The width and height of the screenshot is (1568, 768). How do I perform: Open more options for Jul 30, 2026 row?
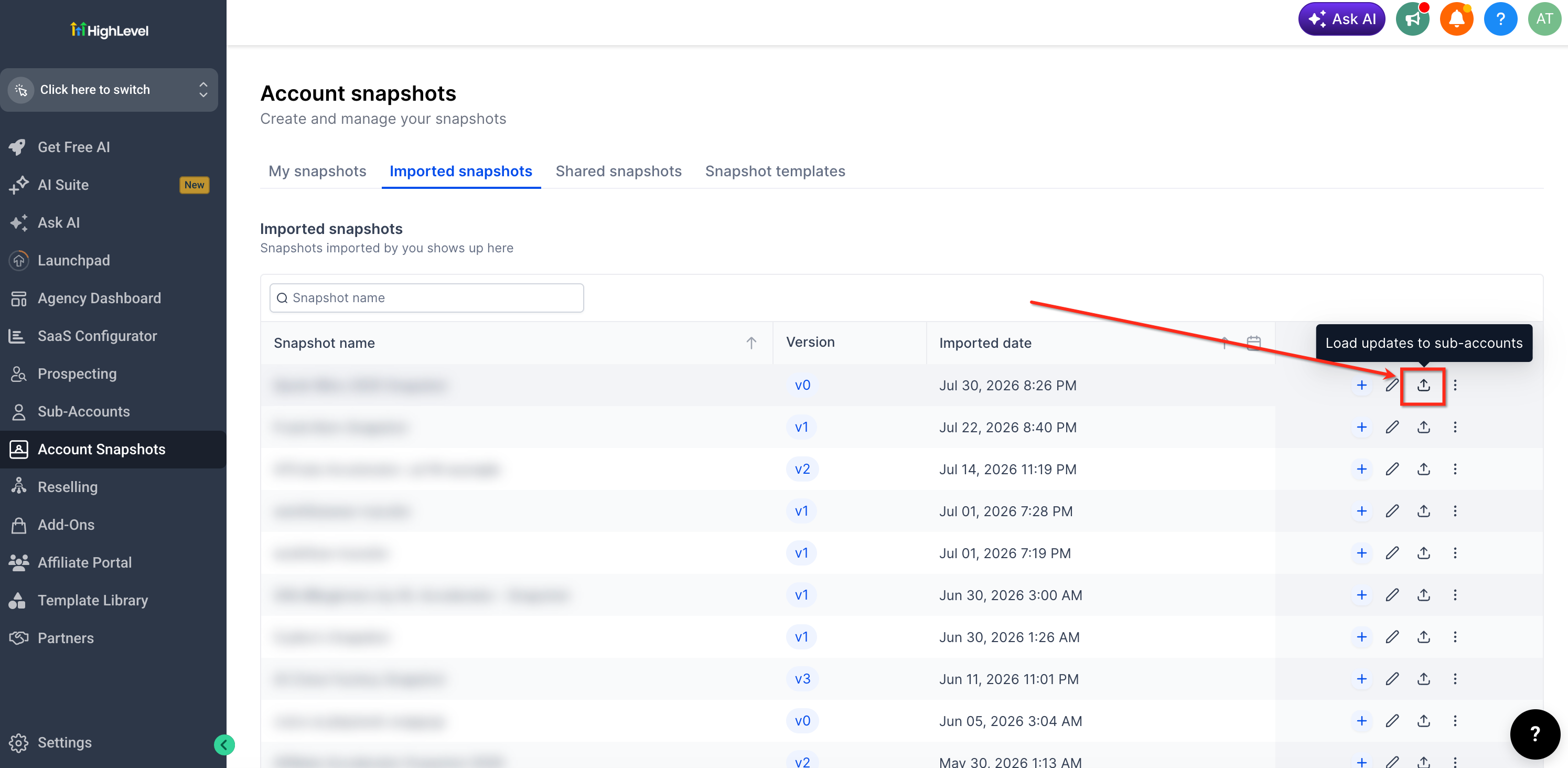pyautogui.click(x=1455, y=385)
